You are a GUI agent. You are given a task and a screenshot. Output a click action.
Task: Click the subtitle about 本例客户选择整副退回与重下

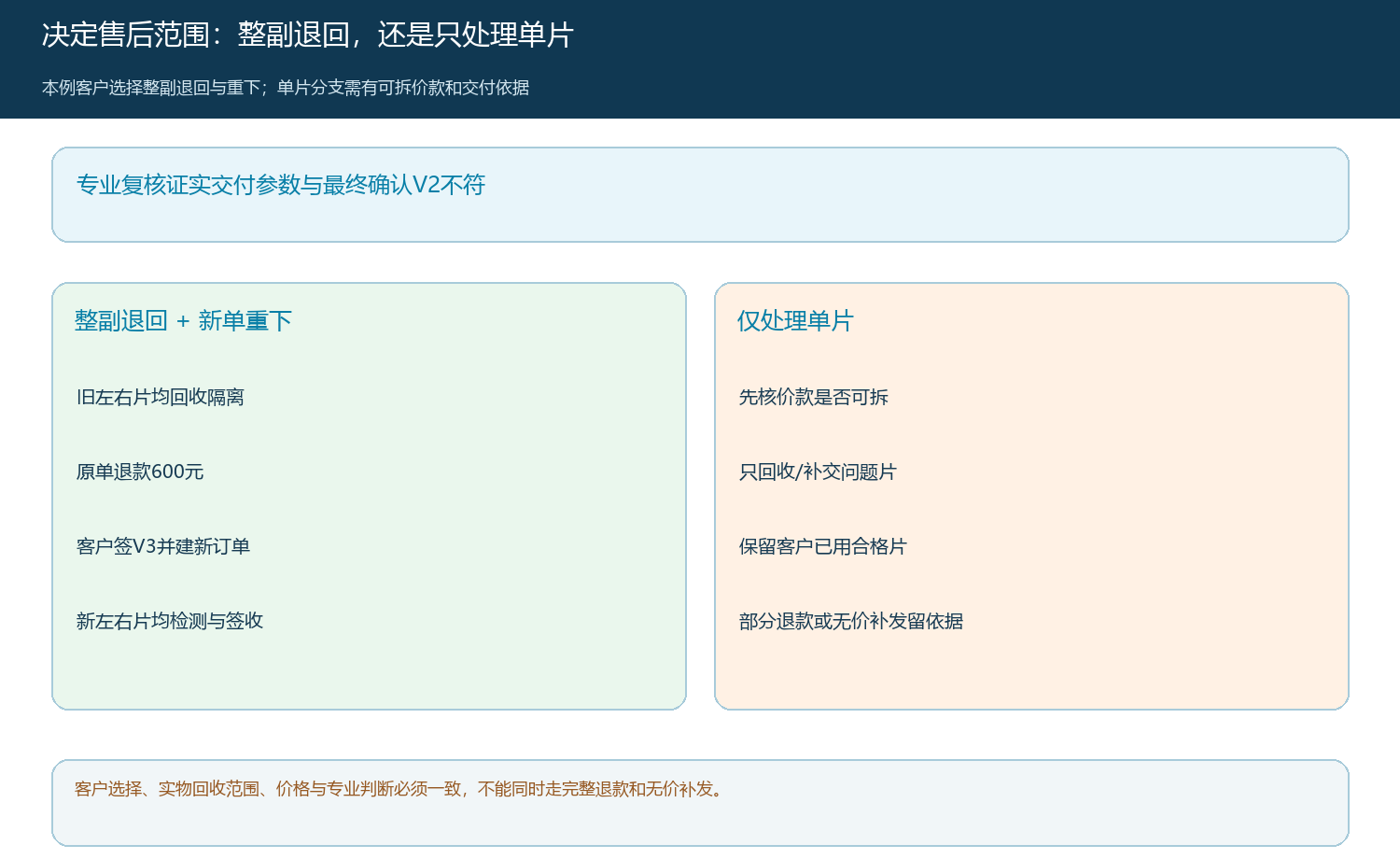point(286,88)
